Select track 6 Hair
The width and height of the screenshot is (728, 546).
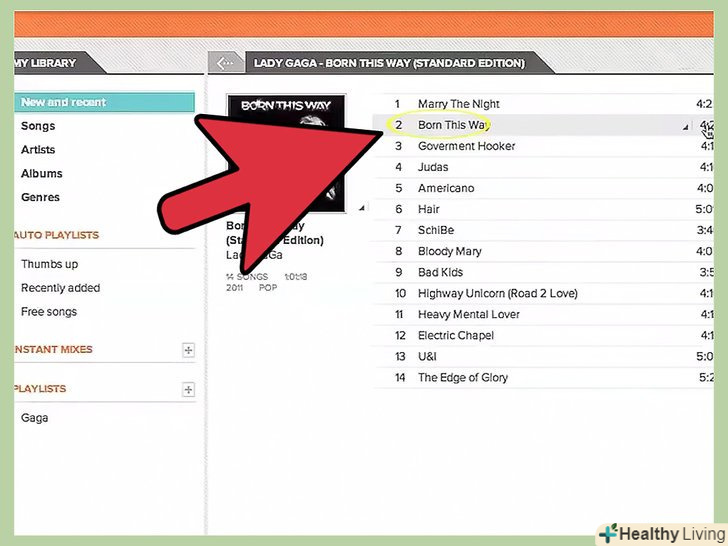tap(543, 209)
